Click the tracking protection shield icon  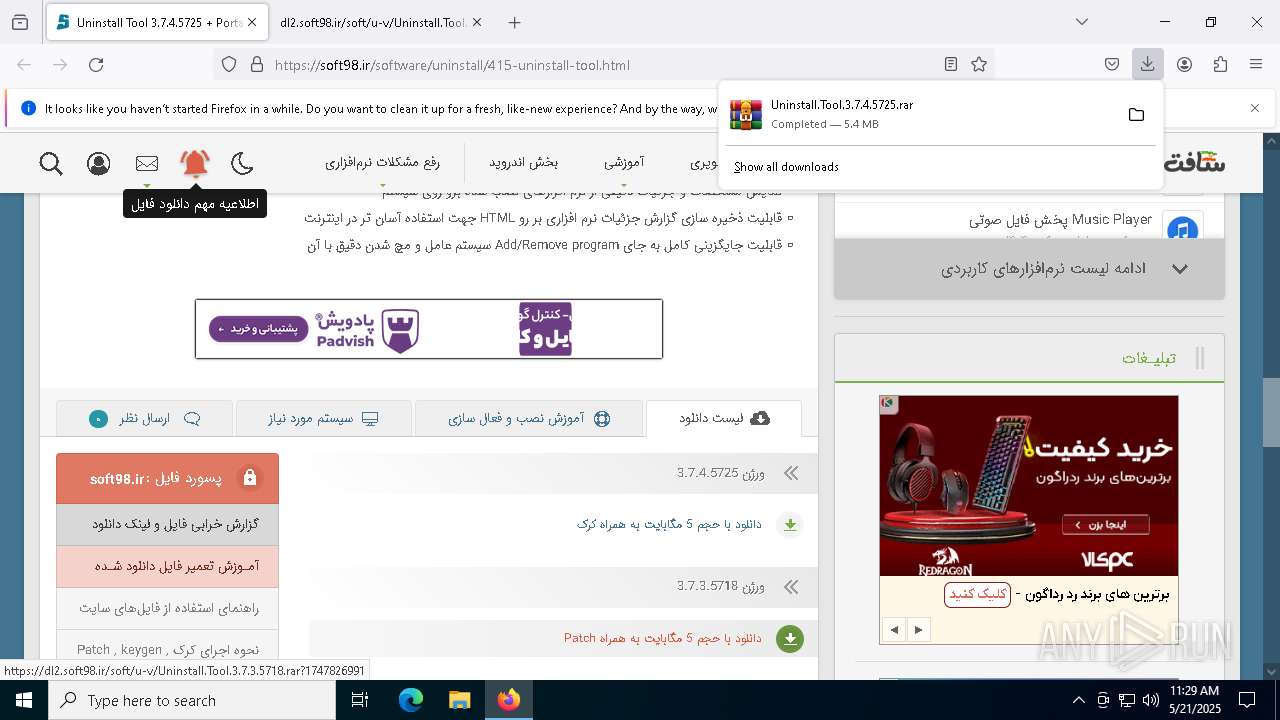229,65
